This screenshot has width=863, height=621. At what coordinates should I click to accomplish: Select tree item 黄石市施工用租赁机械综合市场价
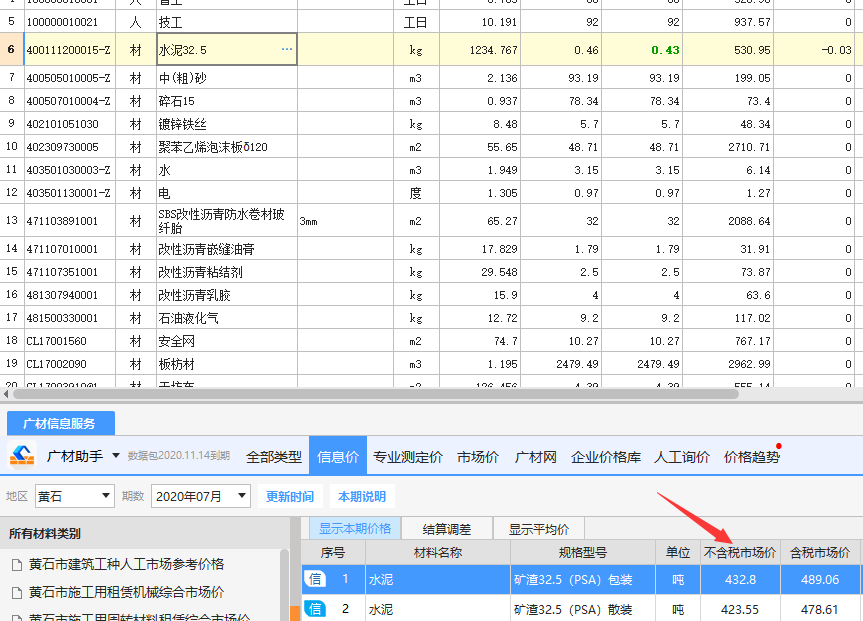(x=126, y=592)
